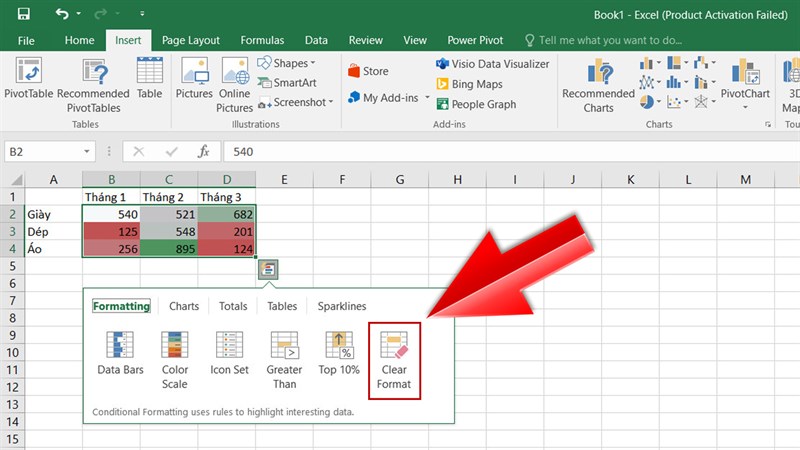
Task: Launch Visio Data Visualizer add-in
Action: (x=492, y=64)
